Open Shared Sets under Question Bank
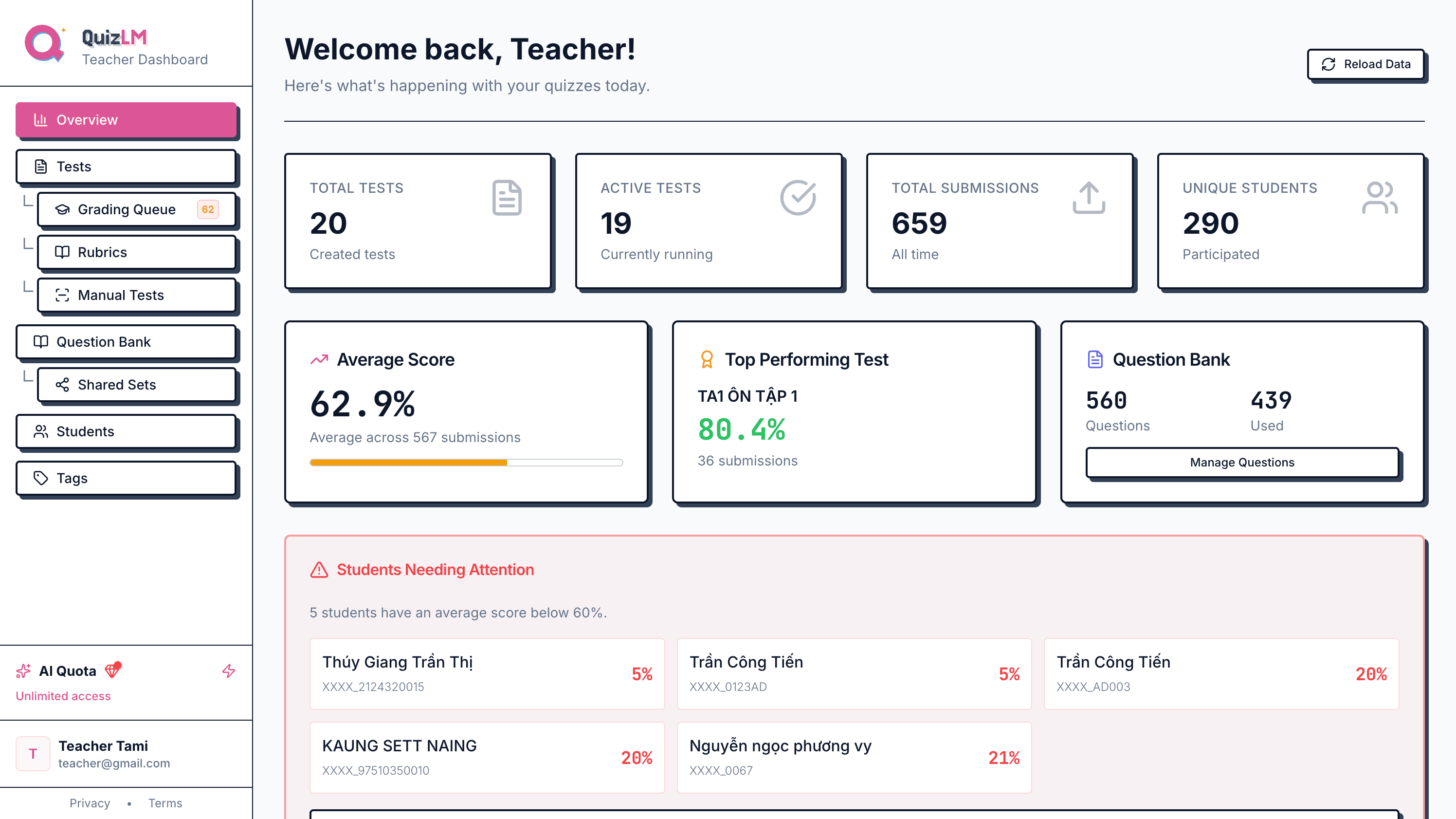The width and height of the screenshot is (1456, 819). point(136,385)
